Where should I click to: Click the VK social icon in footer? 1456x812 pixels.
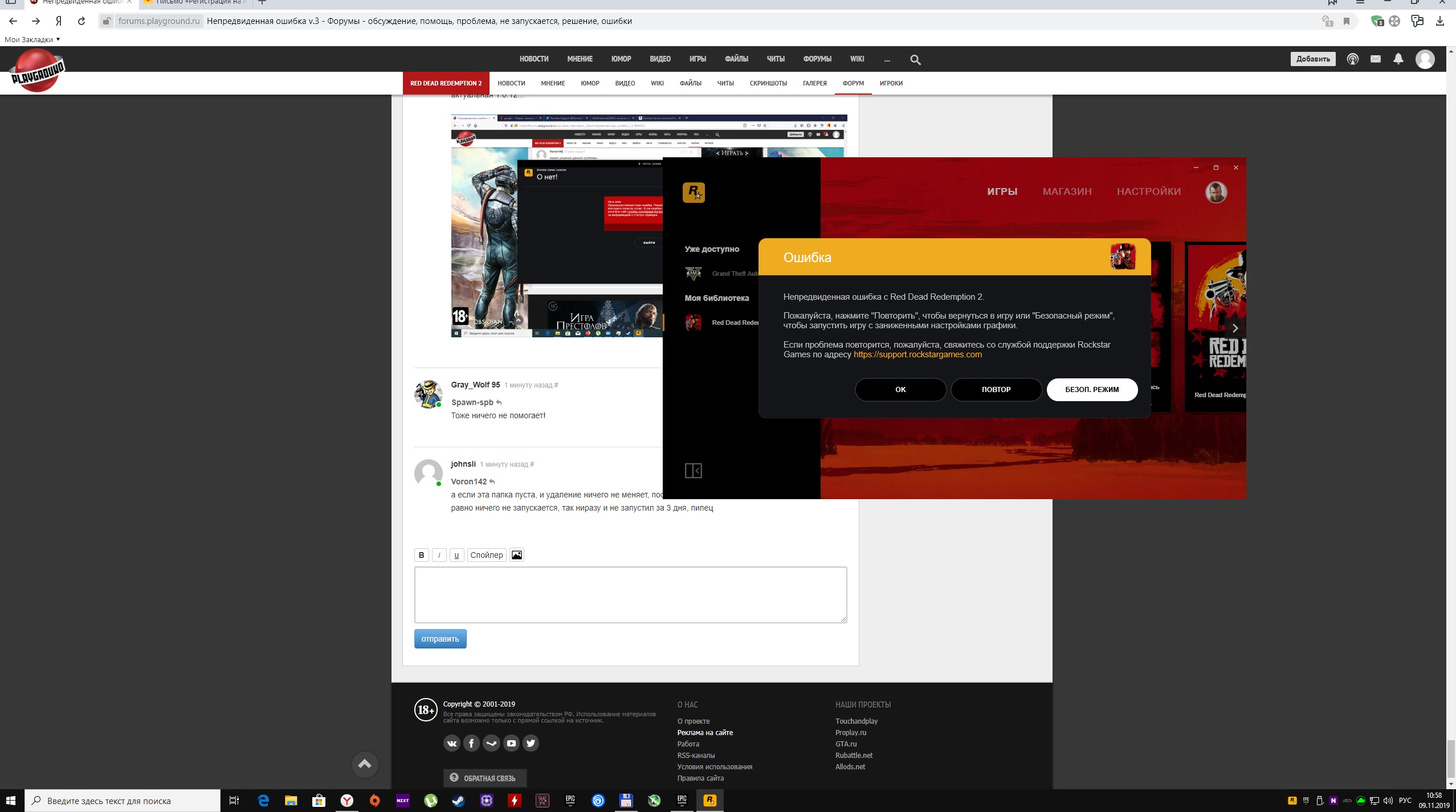coord(451,743)
